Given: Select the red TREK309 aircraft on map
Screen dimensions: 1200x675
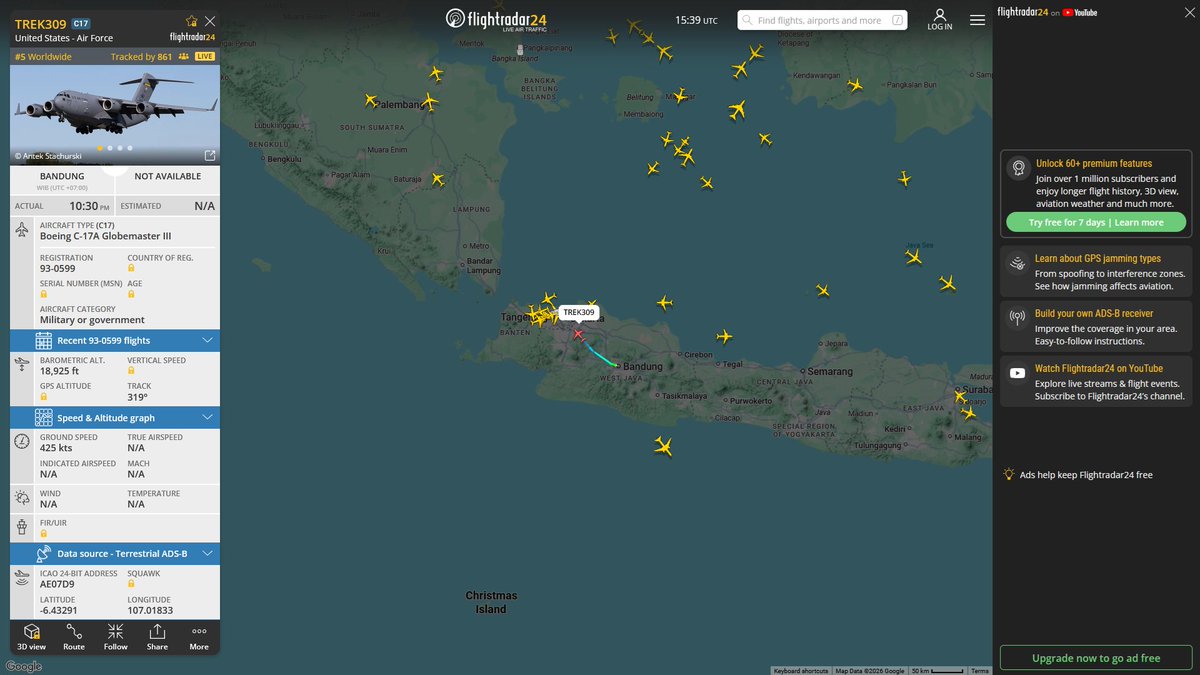Looking at the screenshot, I should [578, 334].
